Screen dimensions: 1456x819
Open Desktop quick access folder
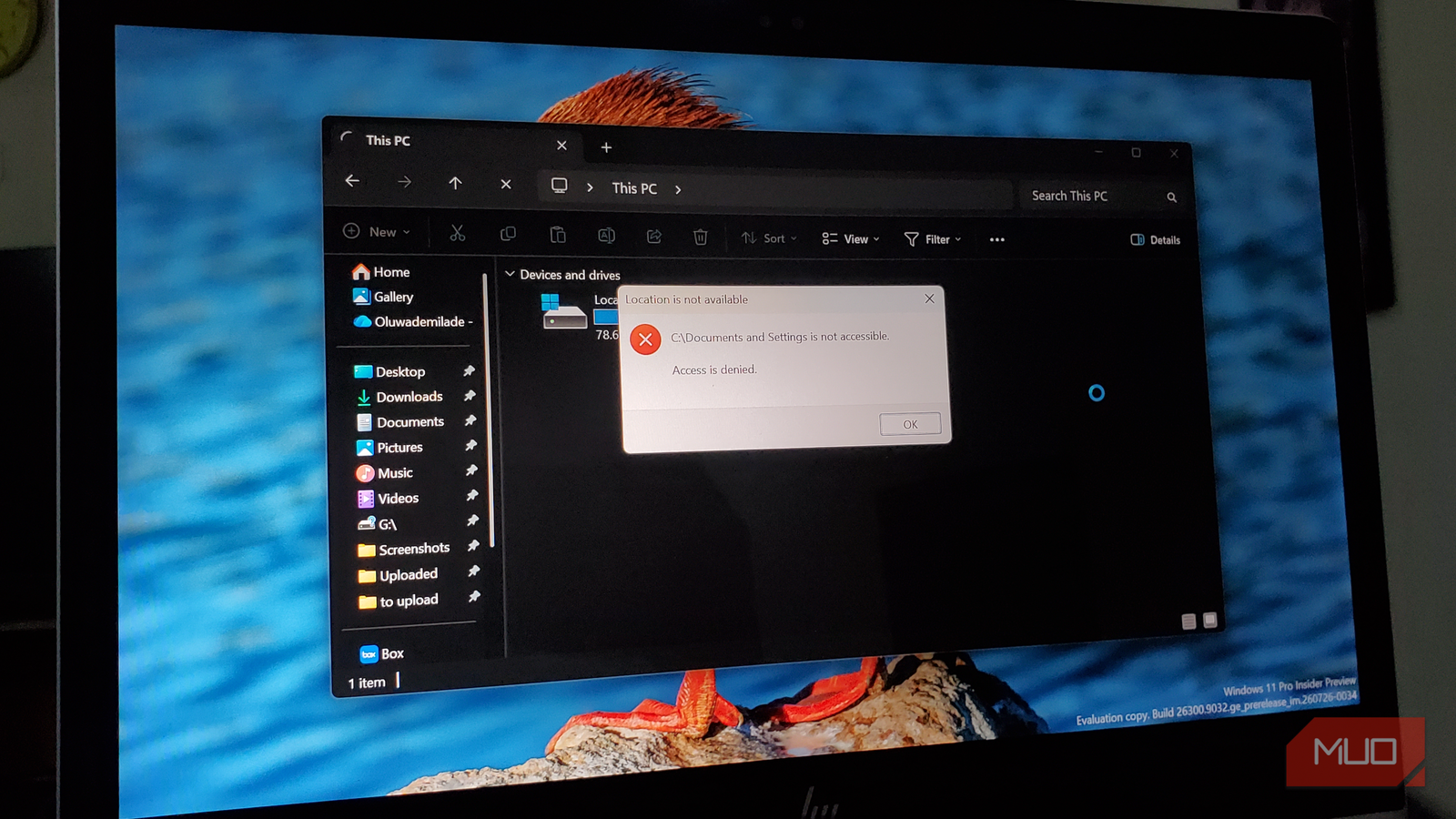pyautogui.click(x=389, y=371)
